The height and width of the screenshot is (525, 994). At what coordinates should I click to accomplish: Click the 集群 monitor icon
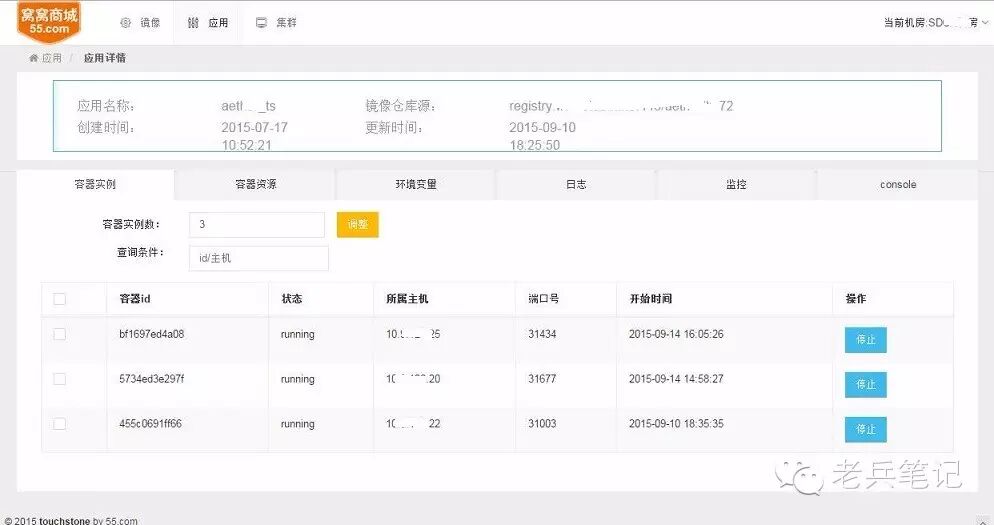pyautogui.click(x=261, y=23)
